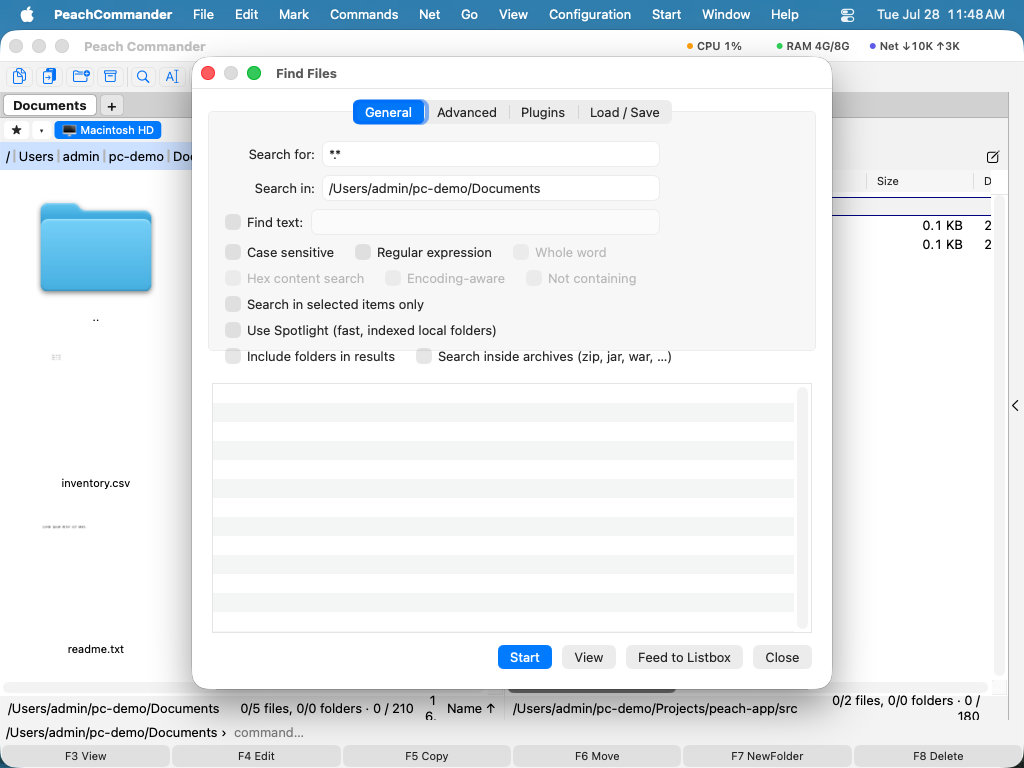Click the blue parent folder icon
1024x768 pixels.
96,248
